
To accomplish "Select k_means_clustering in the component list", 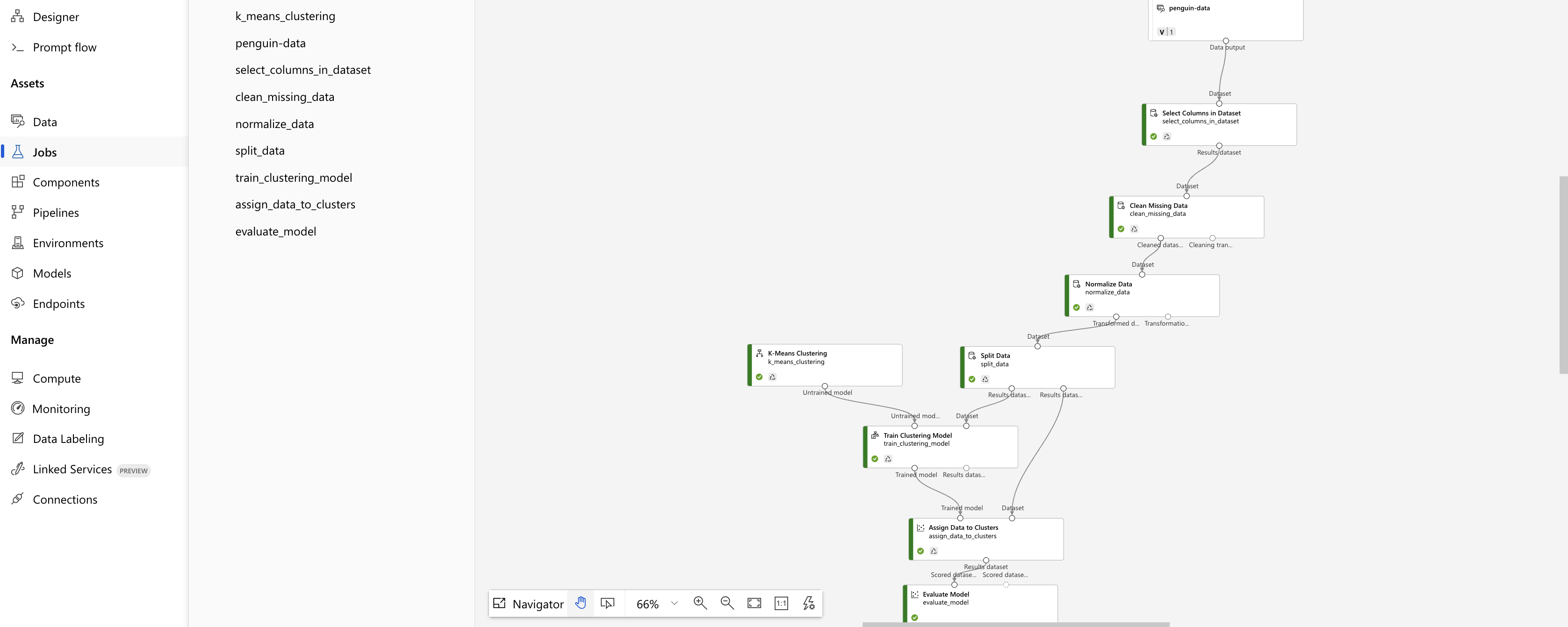I will pos(285,16).
